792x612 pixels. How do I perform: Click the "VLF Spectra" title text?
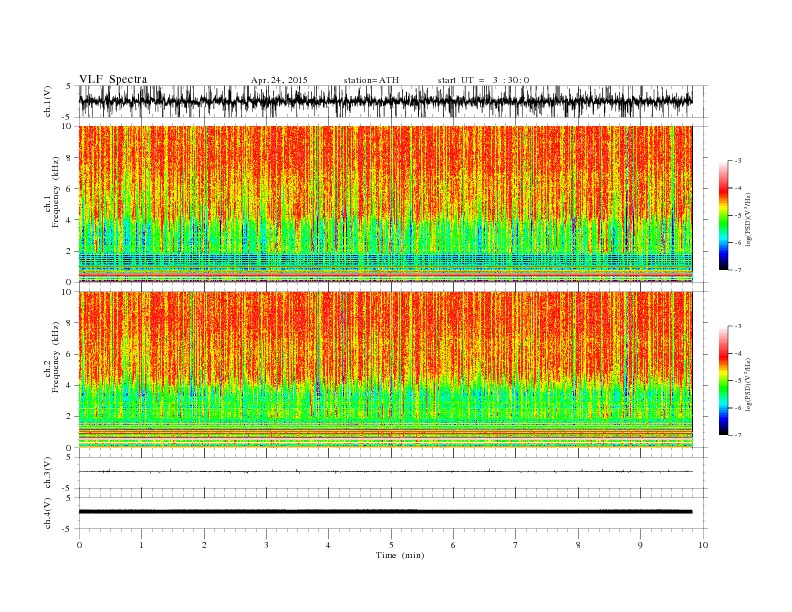pyautogui.click(x=113, y=79)
